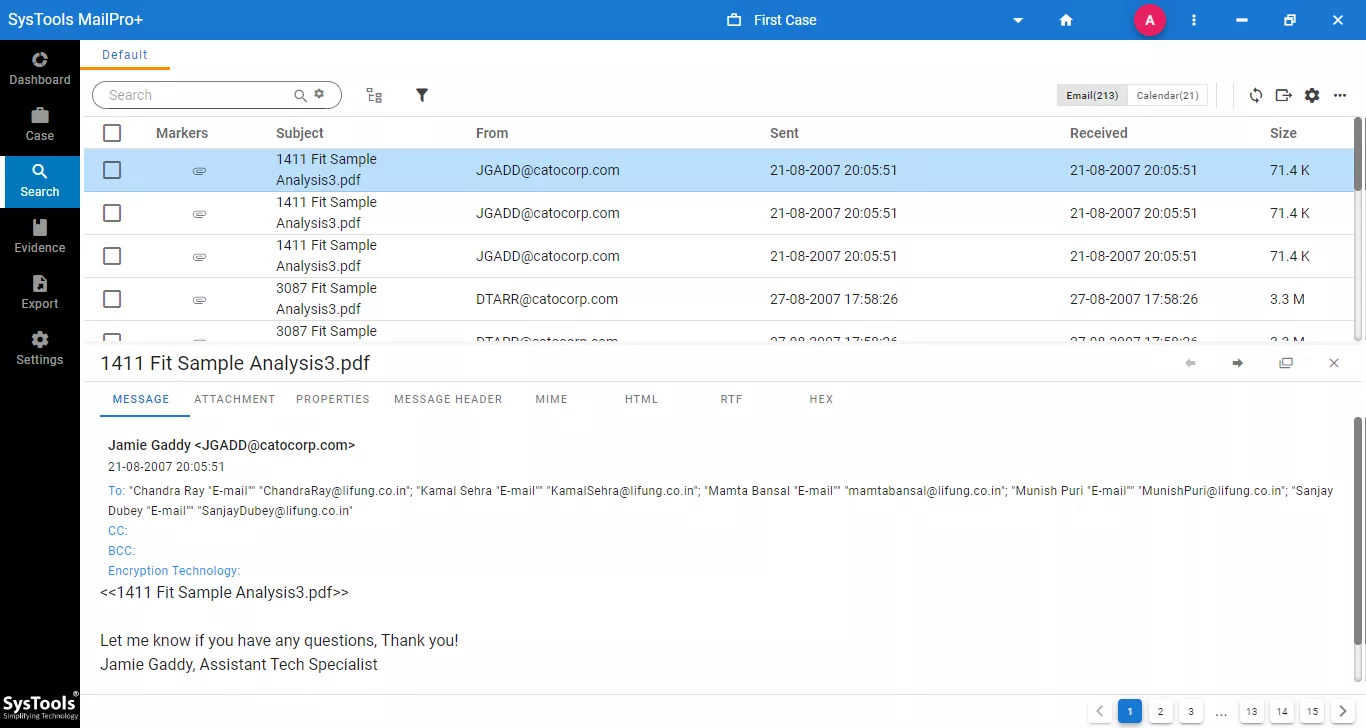
Task: Go to page 15
Action: coord(1312,712)
